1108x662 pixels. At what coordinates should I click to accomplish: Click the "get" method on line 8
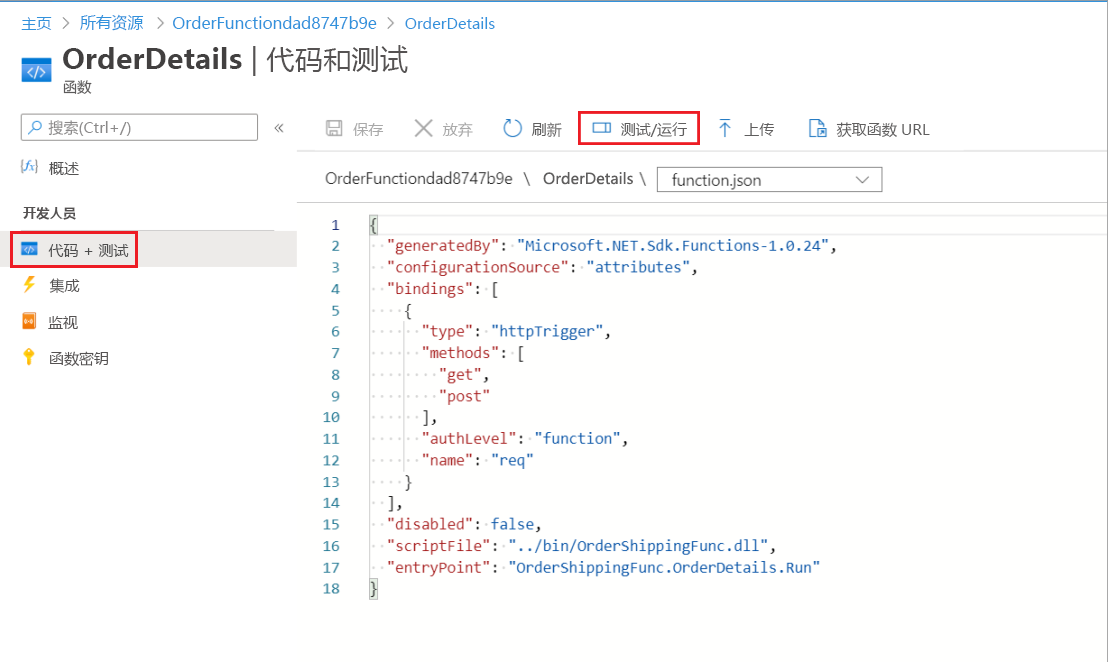coord(460,374)
